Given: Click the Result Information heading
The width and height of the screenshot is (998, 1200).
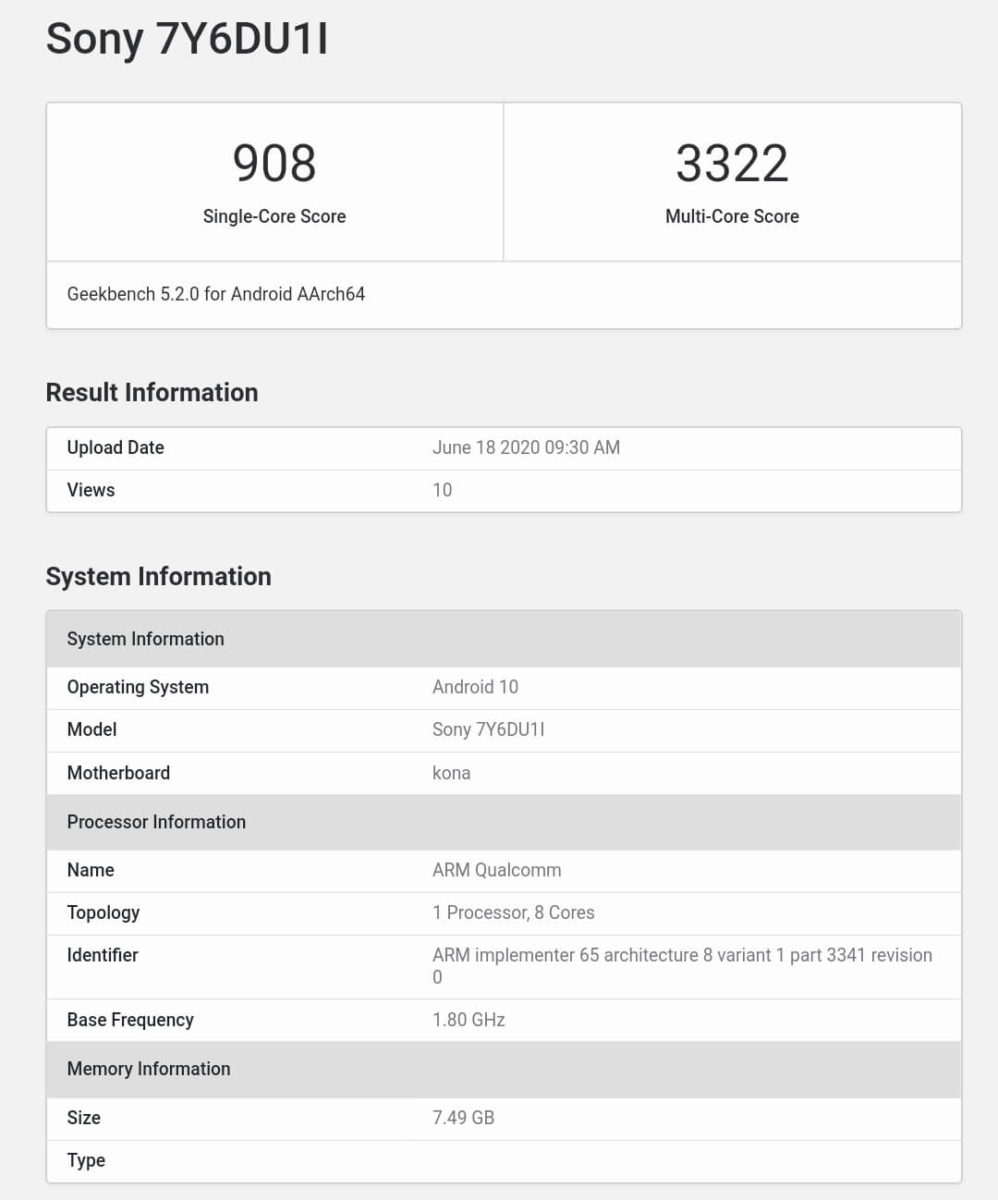Looking at the screenshot, I should [x=150, y=392].
